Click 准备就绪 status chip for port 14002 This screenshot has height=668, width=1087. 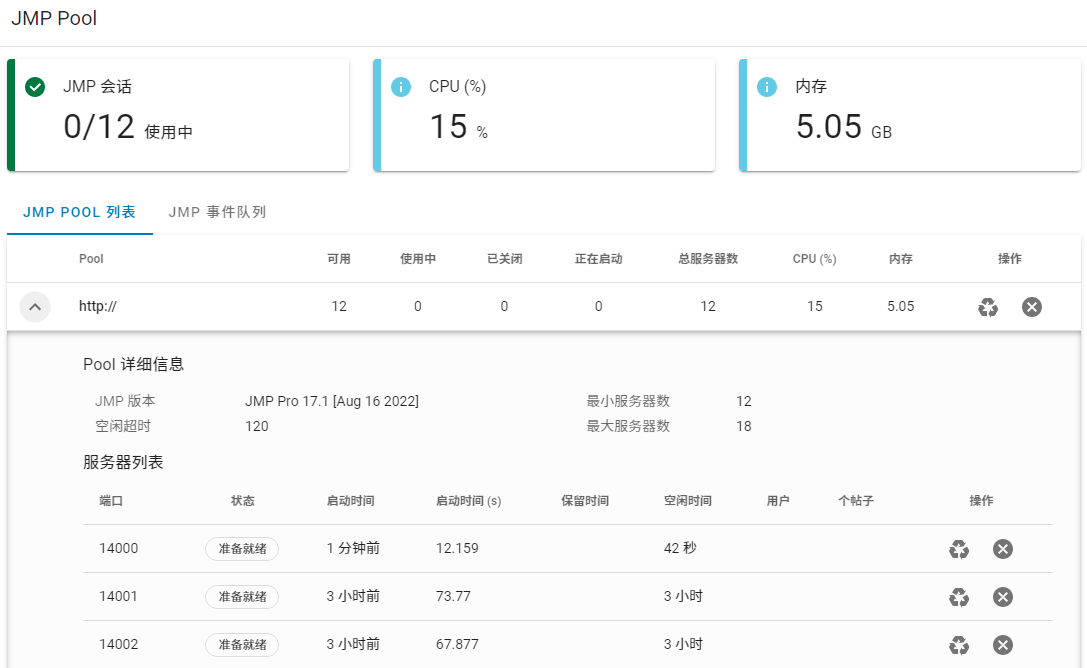point(242,645)
